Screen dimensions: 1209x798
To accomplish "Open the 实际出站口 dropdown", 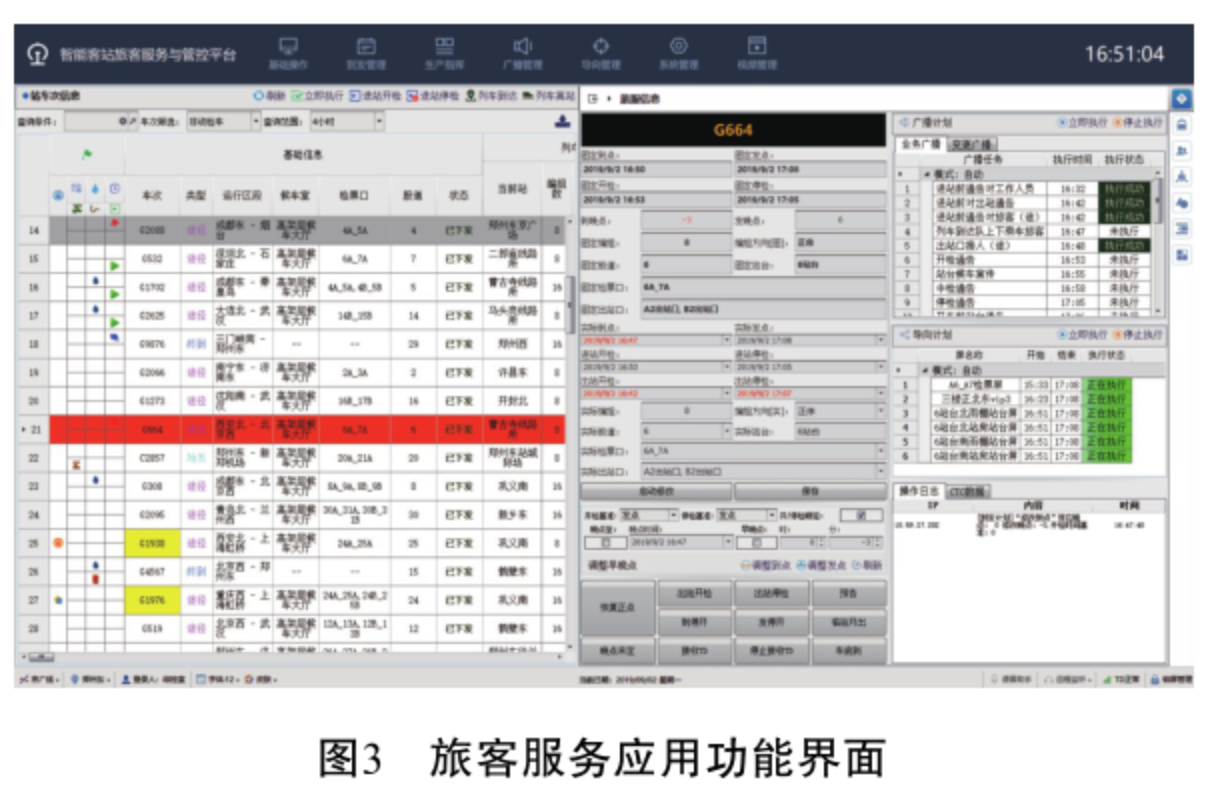I will click(881, 471).
